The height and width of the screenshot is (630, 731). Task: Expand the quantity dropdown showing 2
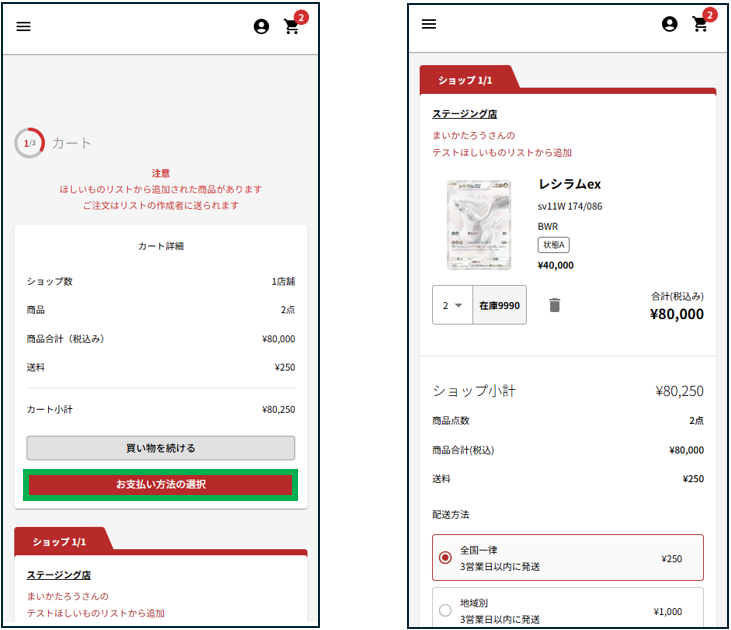(452, 305)
